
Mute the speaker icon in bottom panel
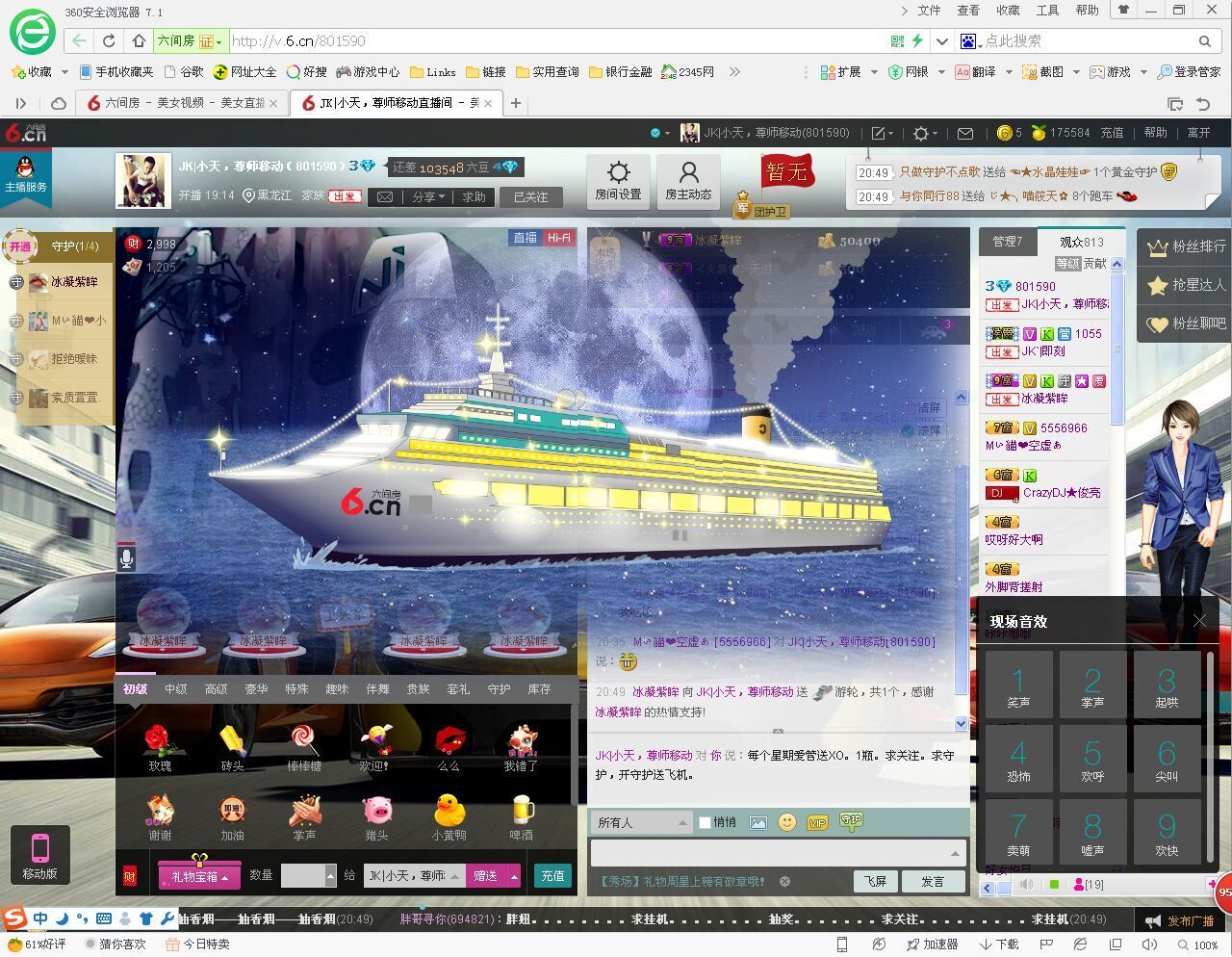click(1027, 884)
